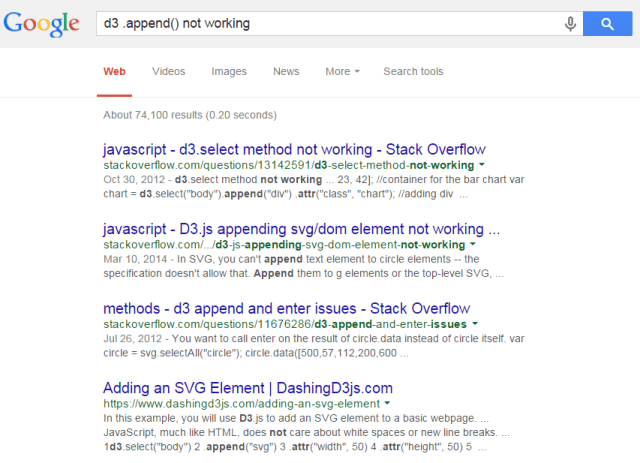This screenshot has width=640, height=463.
Task: Open 'Adding an SVG Element | DashingD3js.com' result
Action: [248, 388]
